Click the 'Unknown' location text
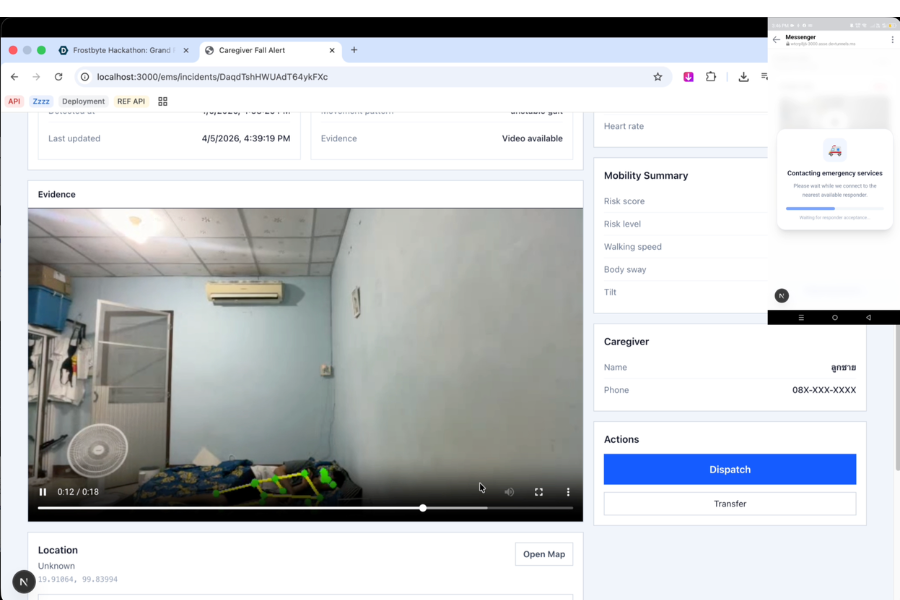 click(56, 566)
